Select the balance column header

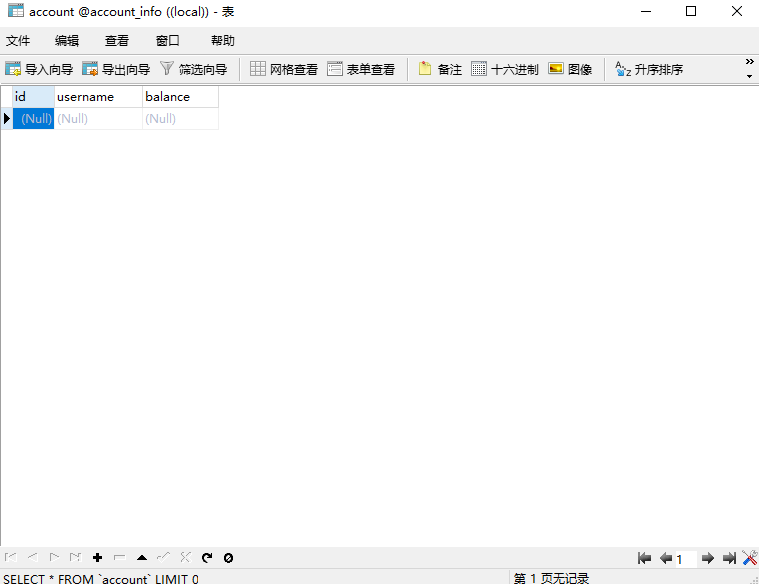[181, 97]
